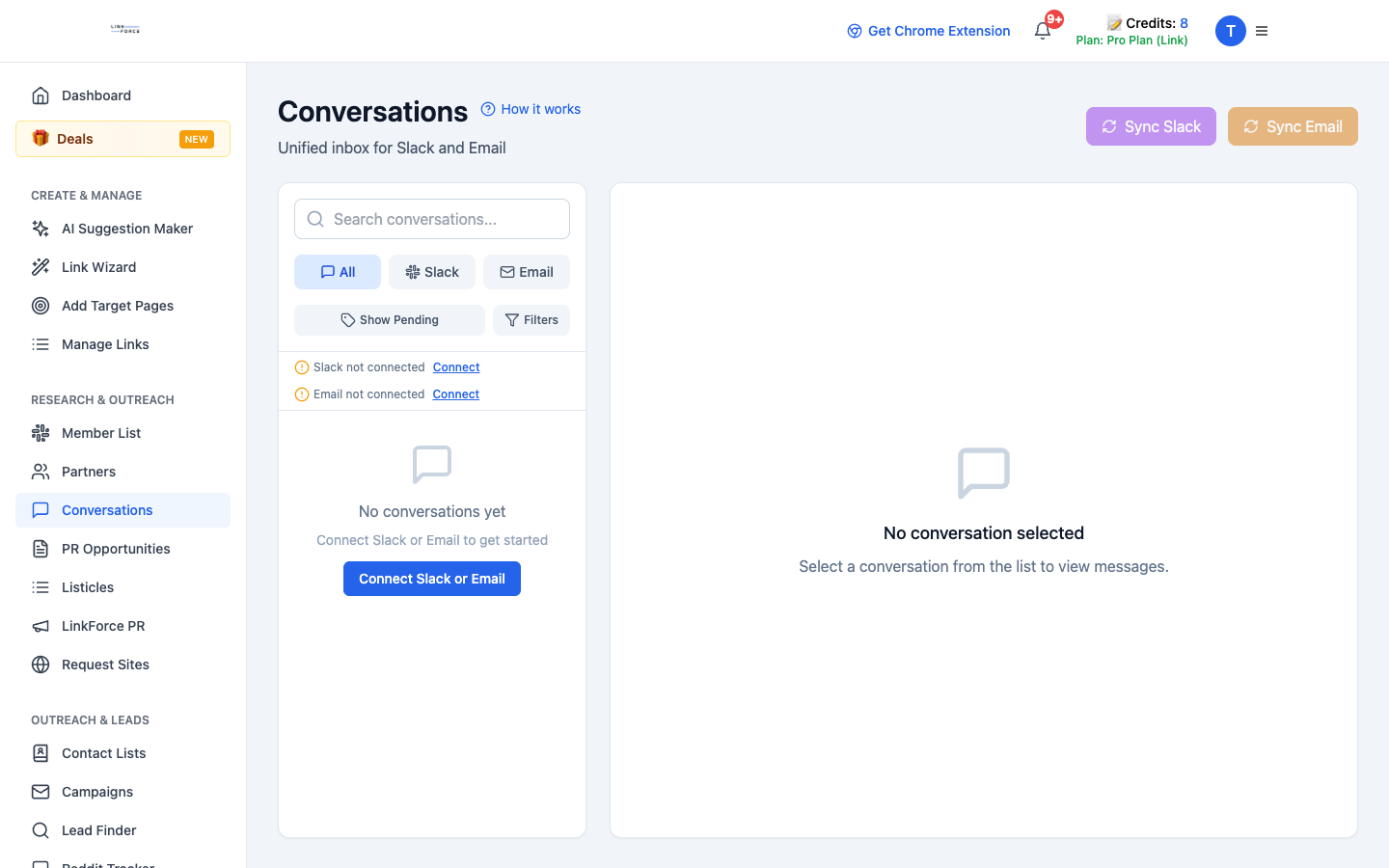Open Contact Lists
The height and width of the screenshot is (868, 1389).
[123, 753]
